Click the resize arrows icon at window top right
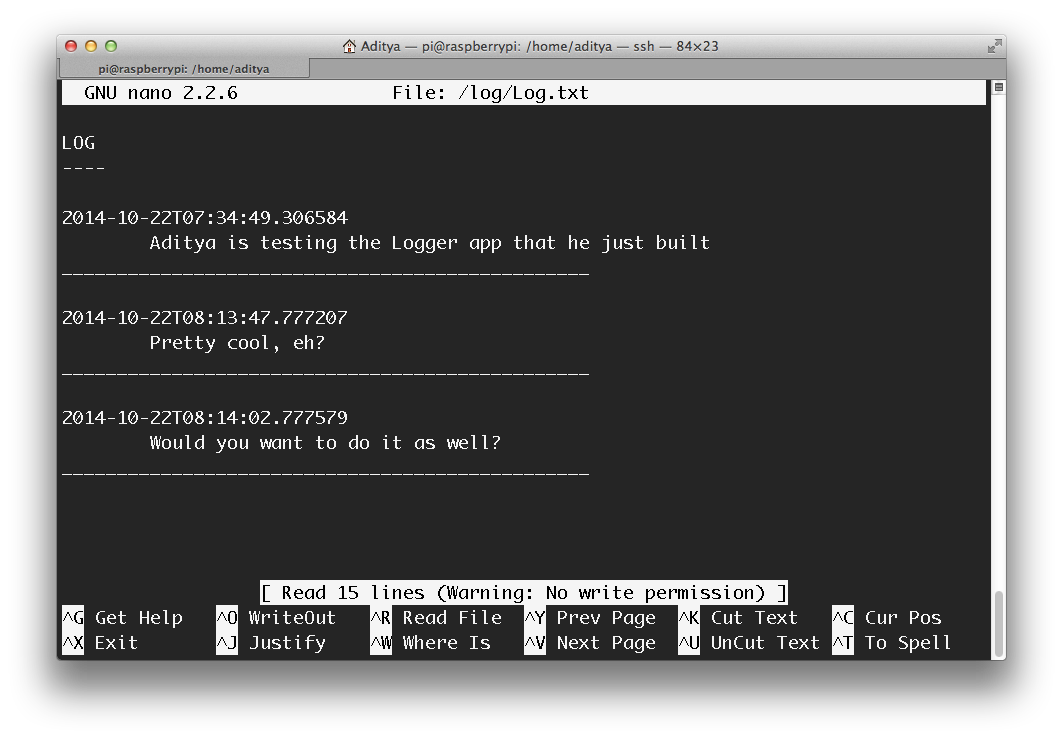 click(994, 45)
